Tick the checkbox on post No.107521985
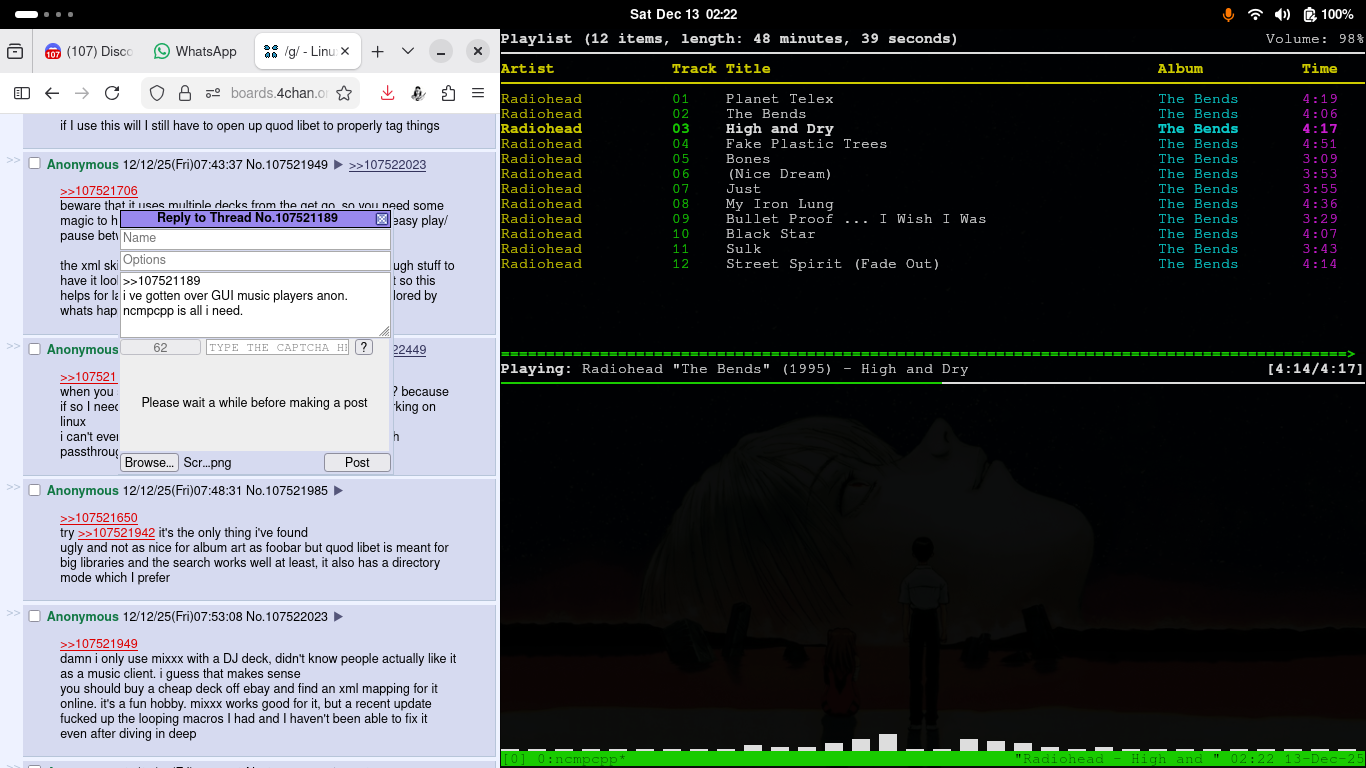The width and height of the screenshot is (1366, 768). (x=34, y=490)
